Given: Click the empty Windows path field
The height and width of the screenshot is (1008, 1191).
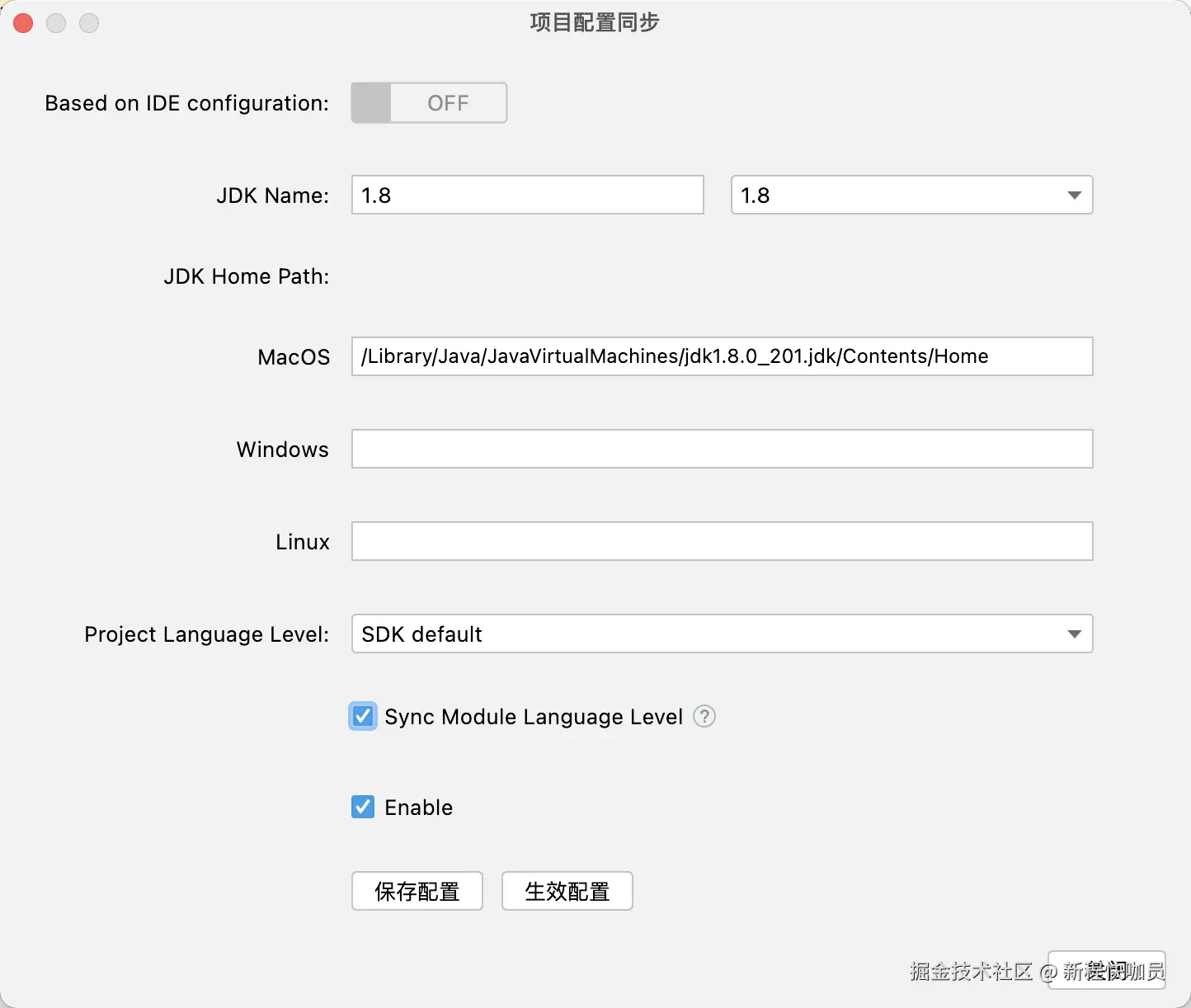Looking at the screenshot, I should tap(722, 449).
